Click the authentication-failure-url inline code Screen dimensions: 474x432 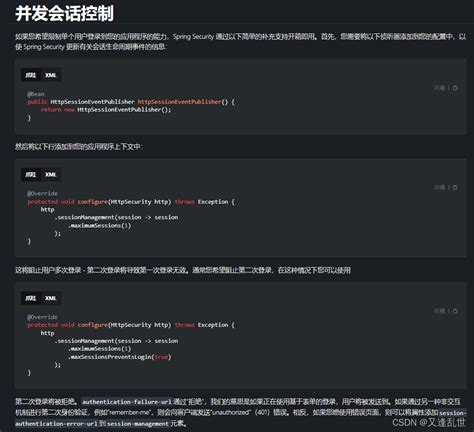tap(127, 402)
